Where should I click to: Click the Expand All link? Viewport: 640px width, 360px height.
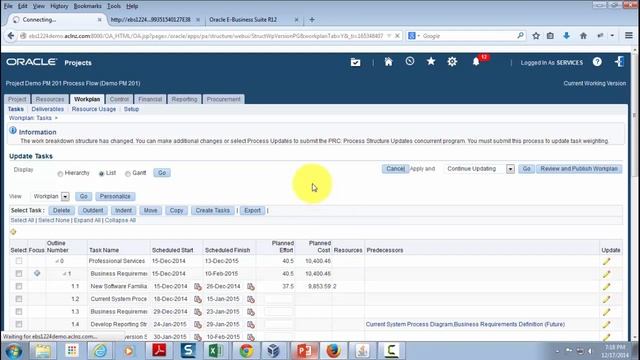(87, 220)
